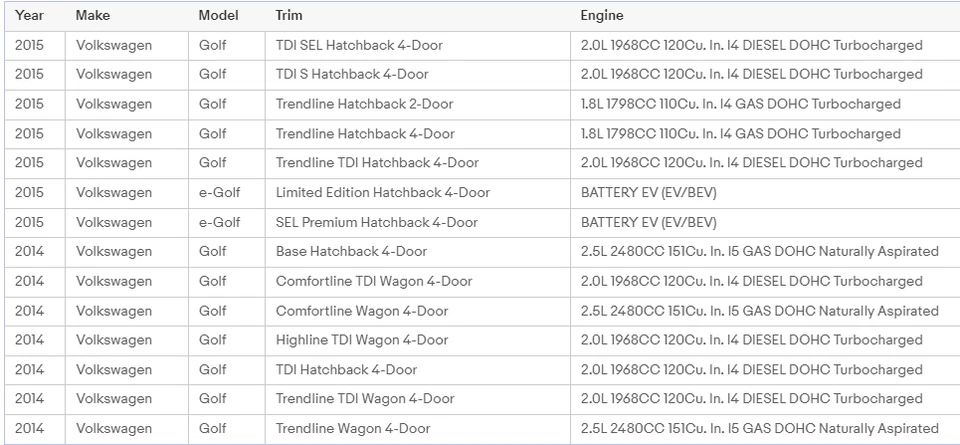Click the Model column header
The image size is (960, 445).
(x=218, y=16)
